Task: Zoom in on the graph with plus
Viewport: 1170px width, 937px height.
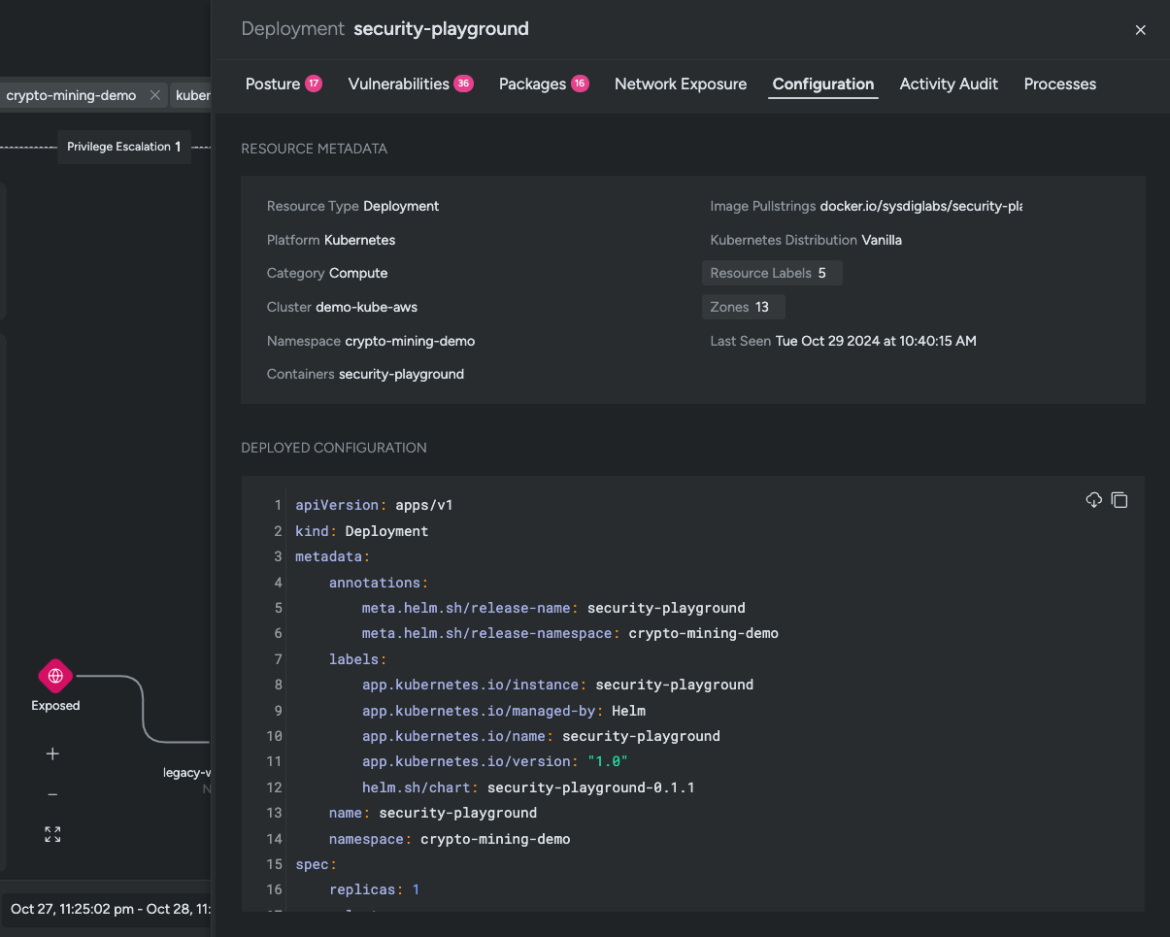Action: [52, 753]
